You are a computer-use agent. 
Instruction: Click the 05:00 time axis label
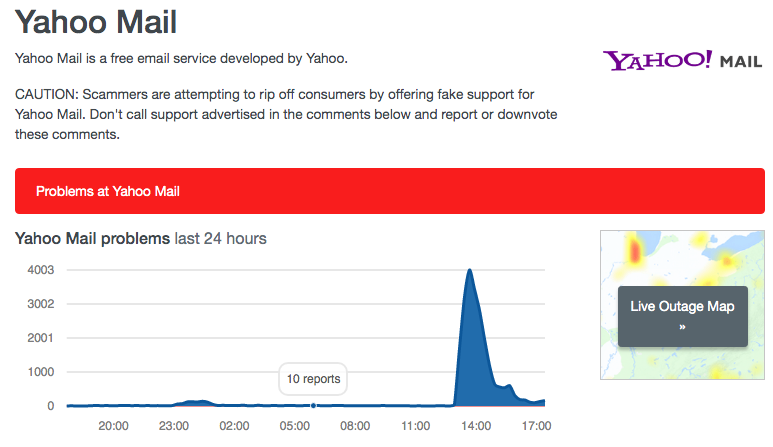pos(294,426)
